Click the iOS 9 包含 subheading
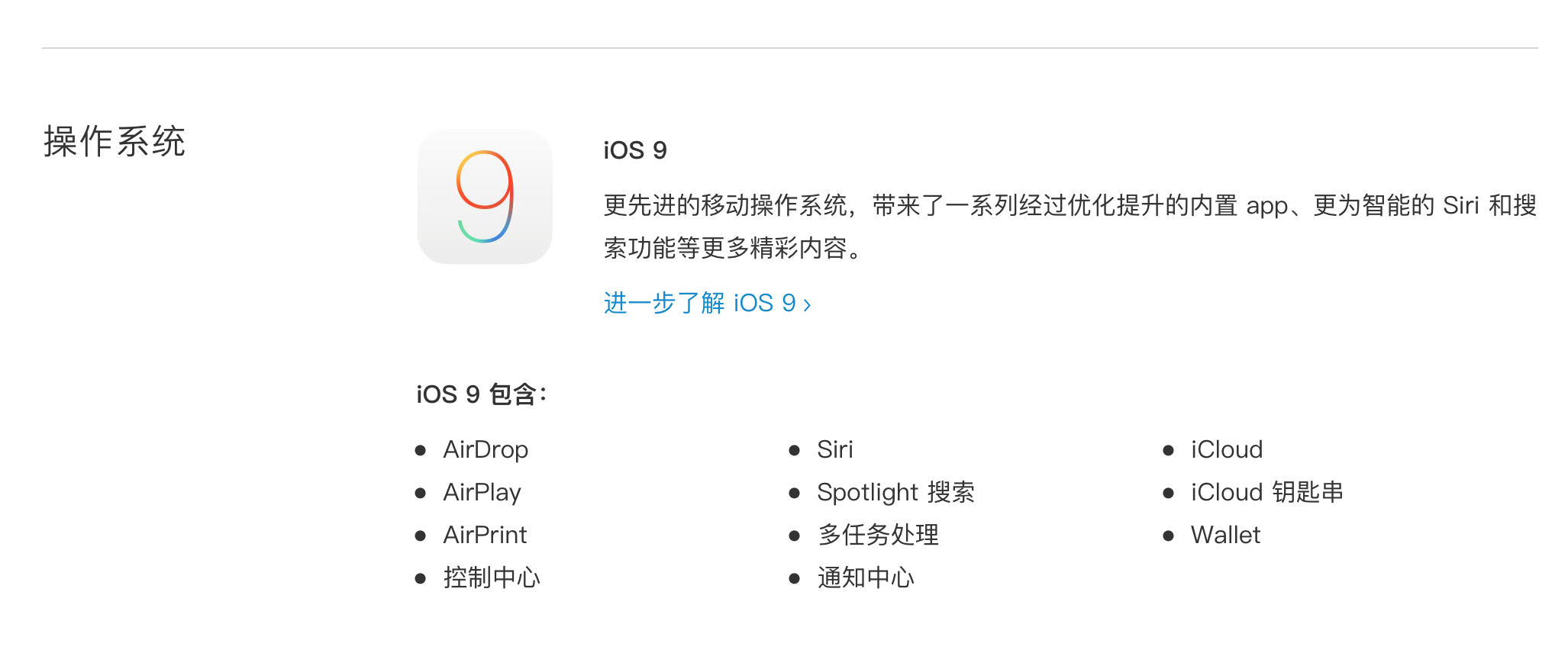 click(482, 394)
